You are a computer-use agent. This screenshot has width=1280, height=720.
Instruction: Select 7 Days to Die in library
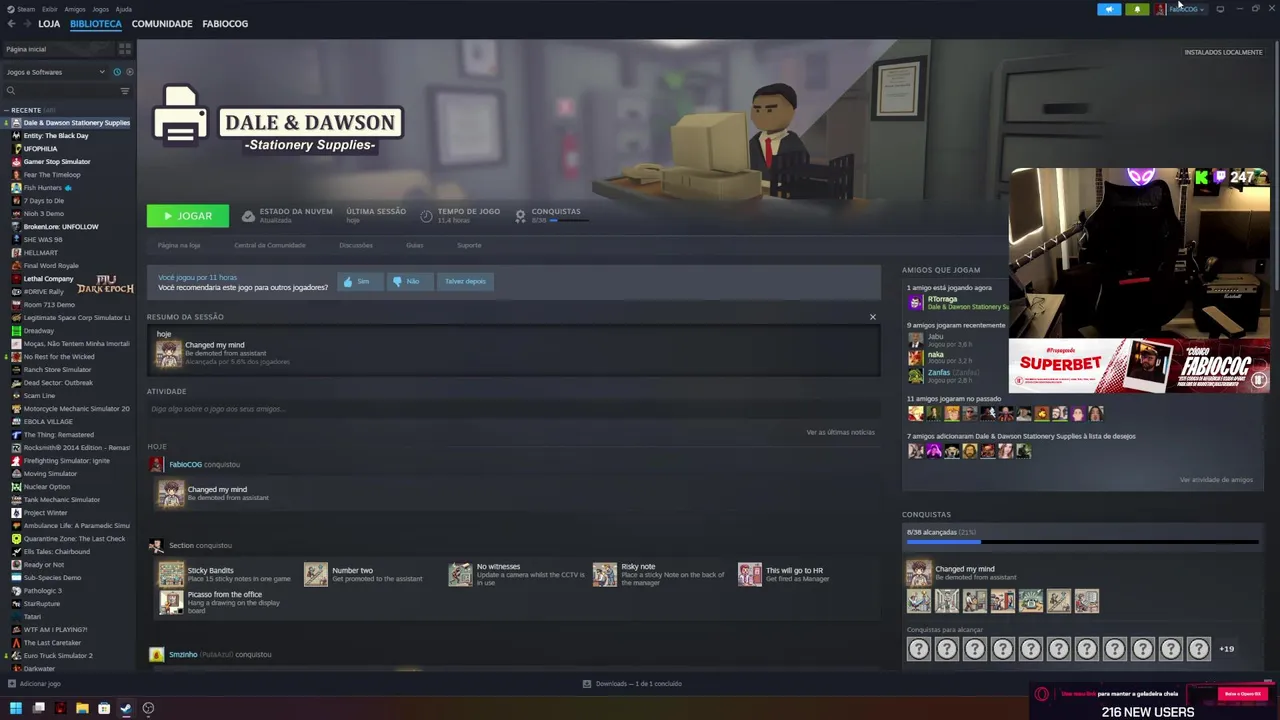[x=44, y=201]
